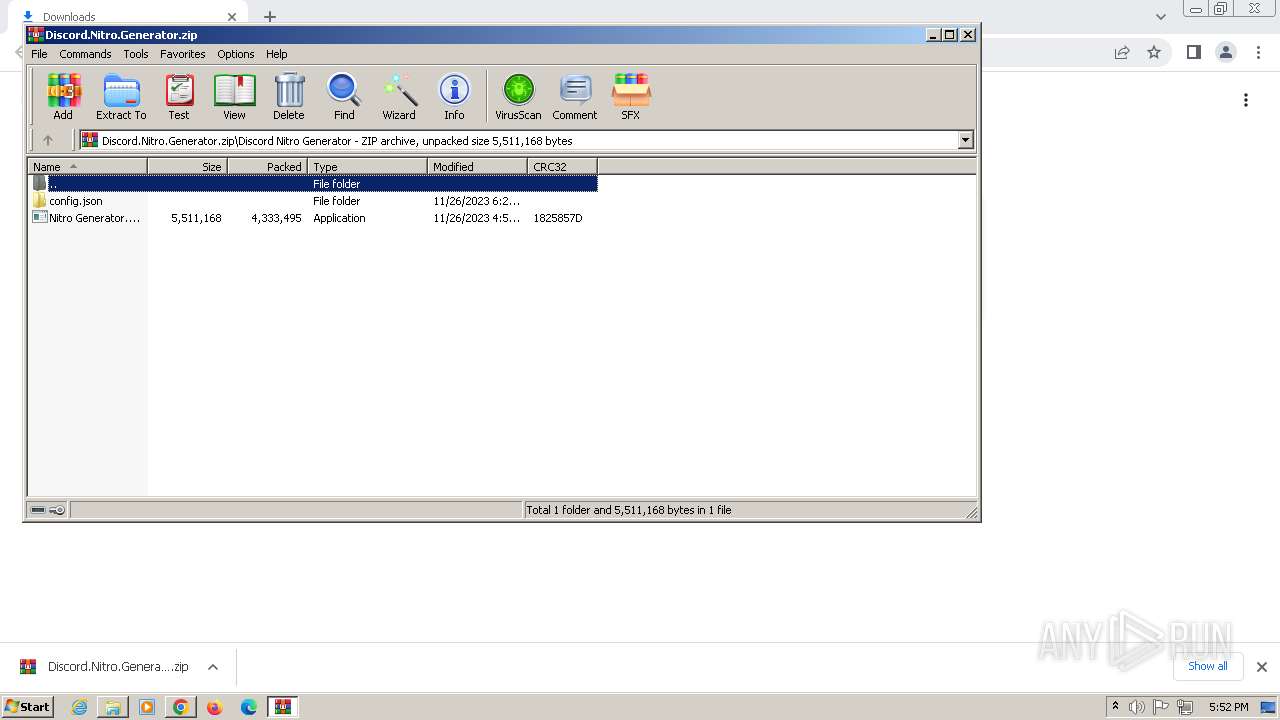
Task: Expand the archive path dropdown
Action: tap(966, 141)
